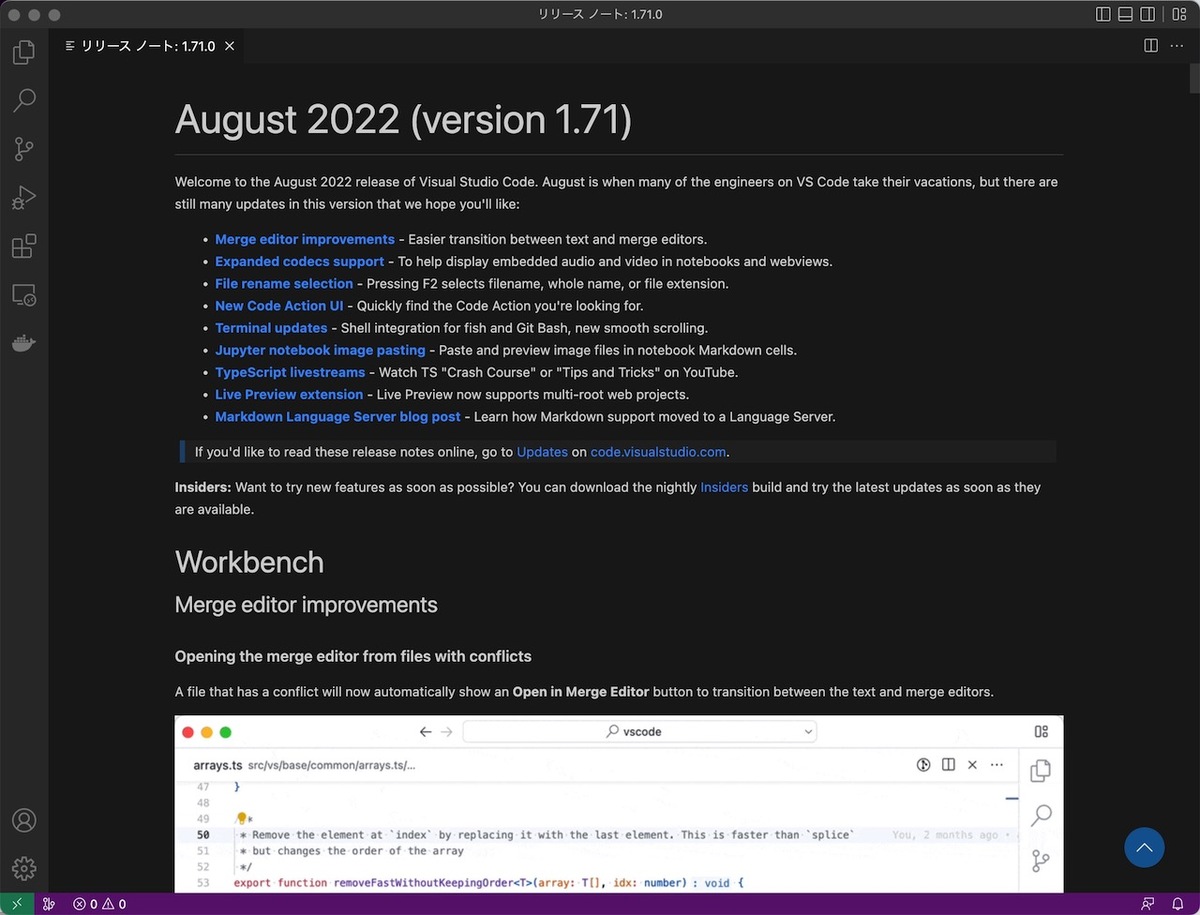Open the editor More Actions (…) menu

[1176, 46]
